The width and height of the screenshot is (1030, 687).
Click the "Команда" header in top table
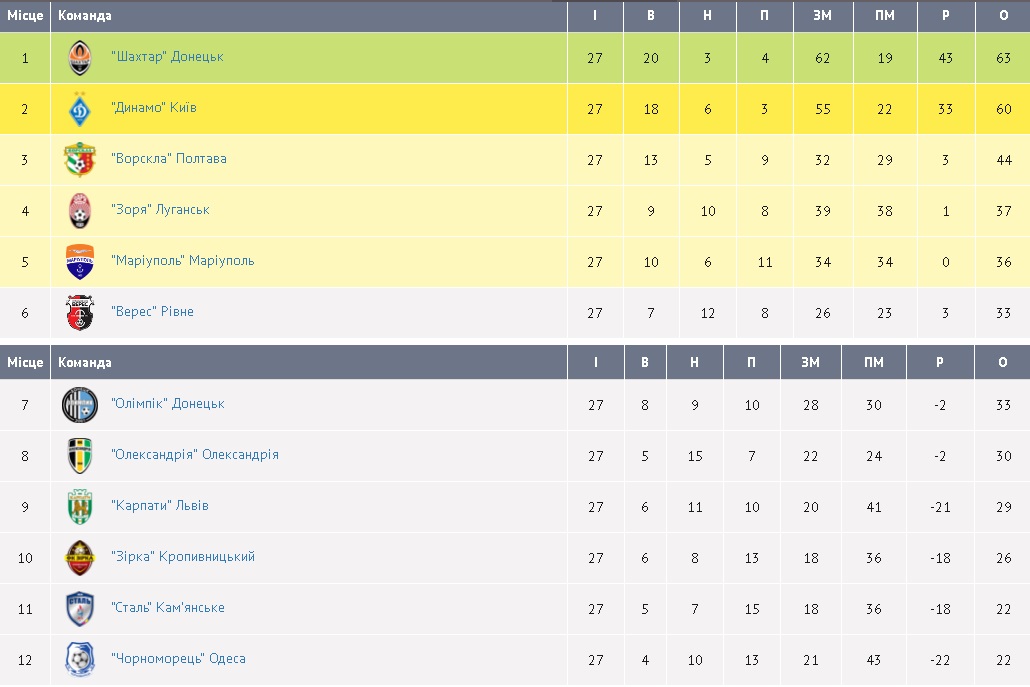click(x=85, y=16)
